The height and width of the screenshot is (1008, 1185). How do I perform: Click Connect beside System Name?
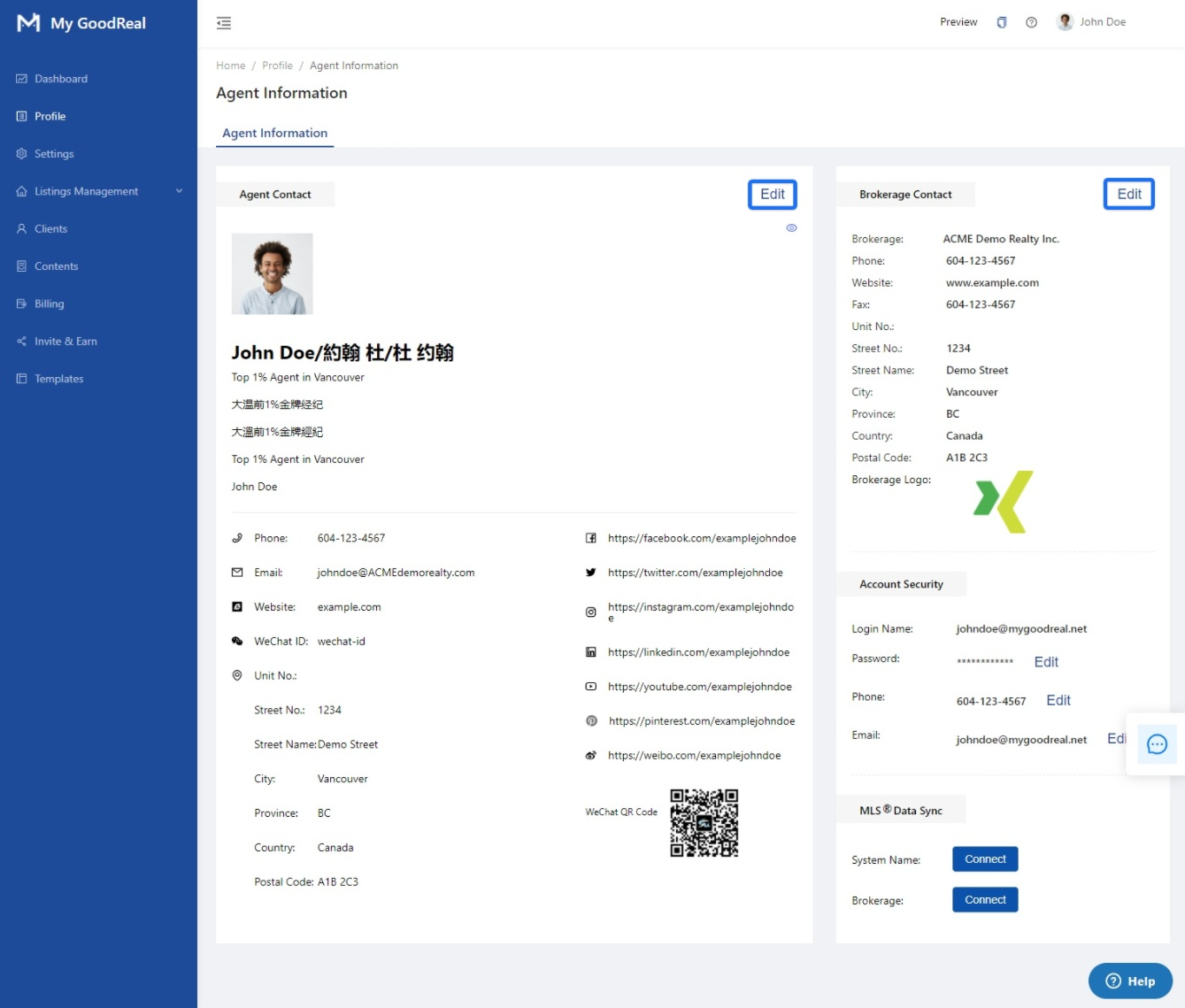[x=985, y=859]
